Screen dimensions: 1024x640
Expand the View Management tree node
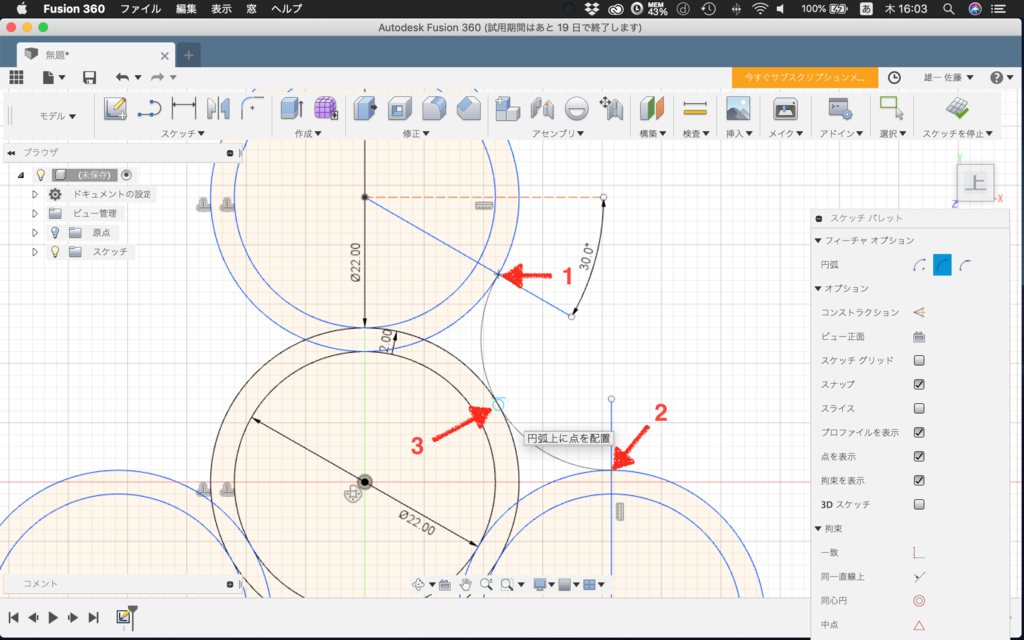35,214
